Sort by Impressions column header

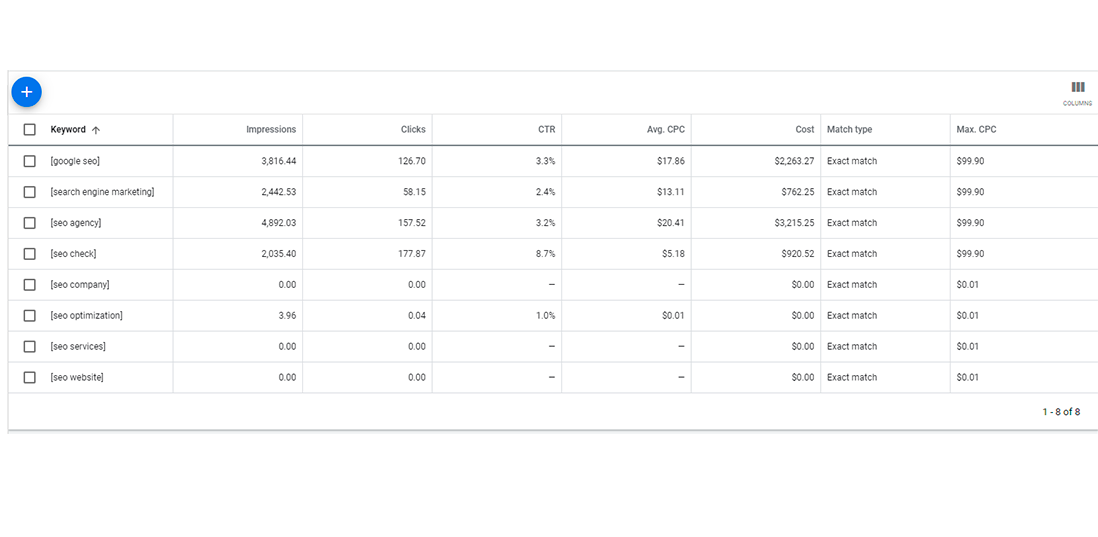coord(271,130)
